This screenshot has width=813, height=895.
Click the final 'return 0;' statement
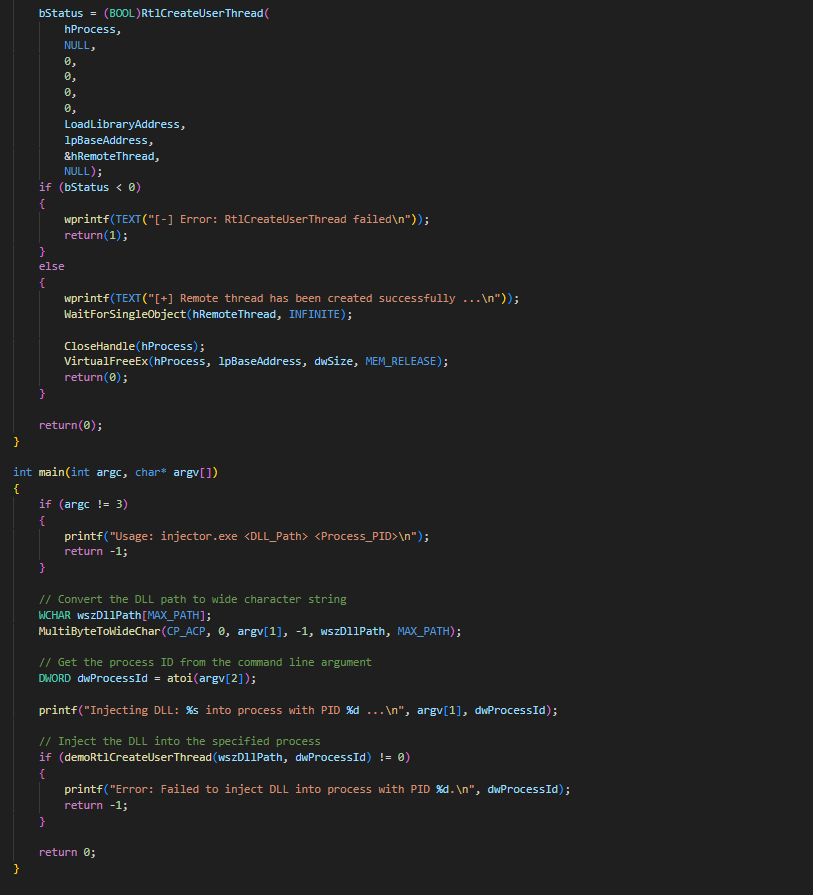point(67,852)
